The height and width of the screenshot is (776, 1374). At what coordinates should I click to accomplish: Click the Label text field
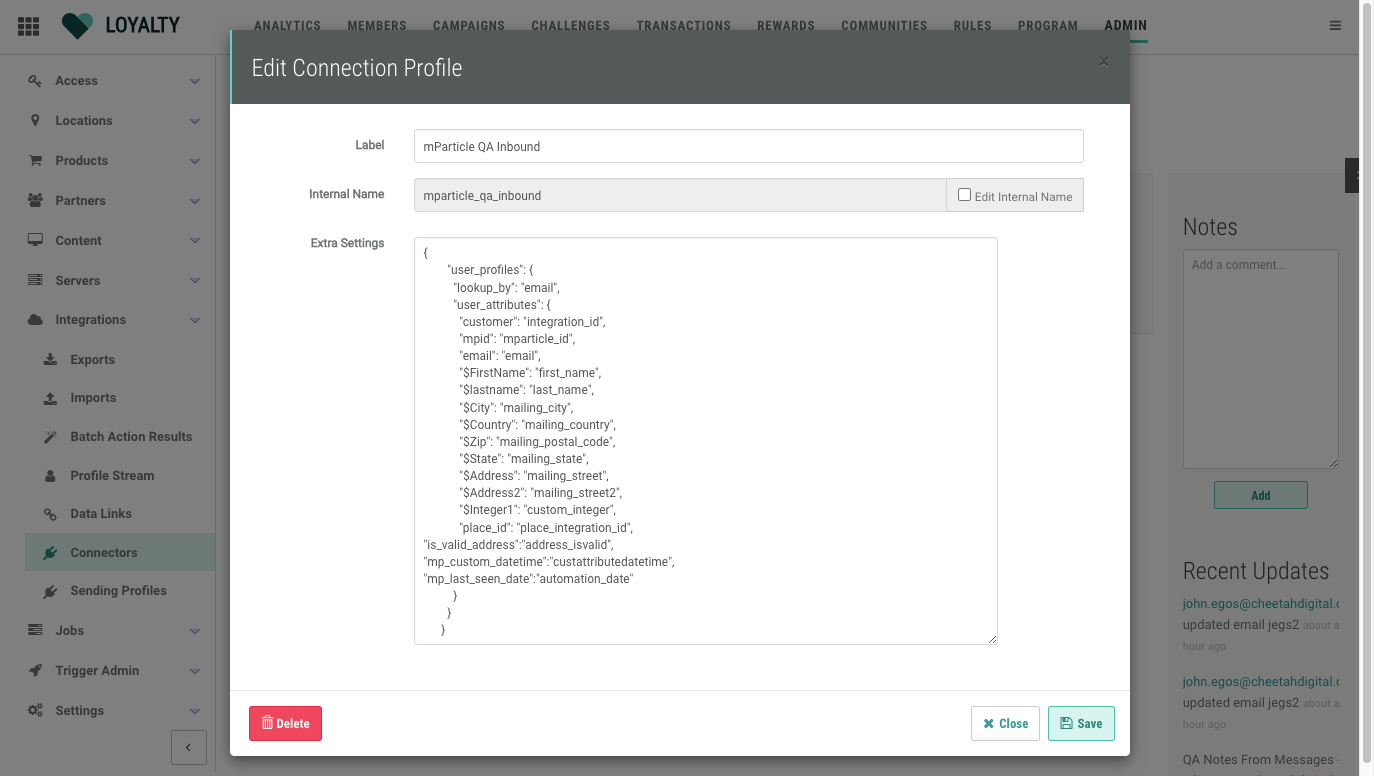(748, 146)
